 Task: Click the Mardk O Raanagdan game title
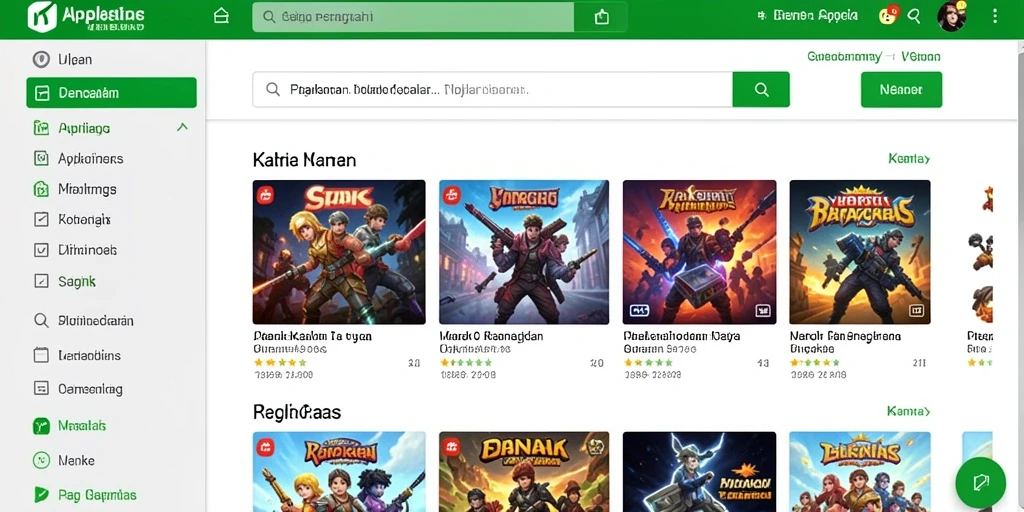[x=492, y=336]
